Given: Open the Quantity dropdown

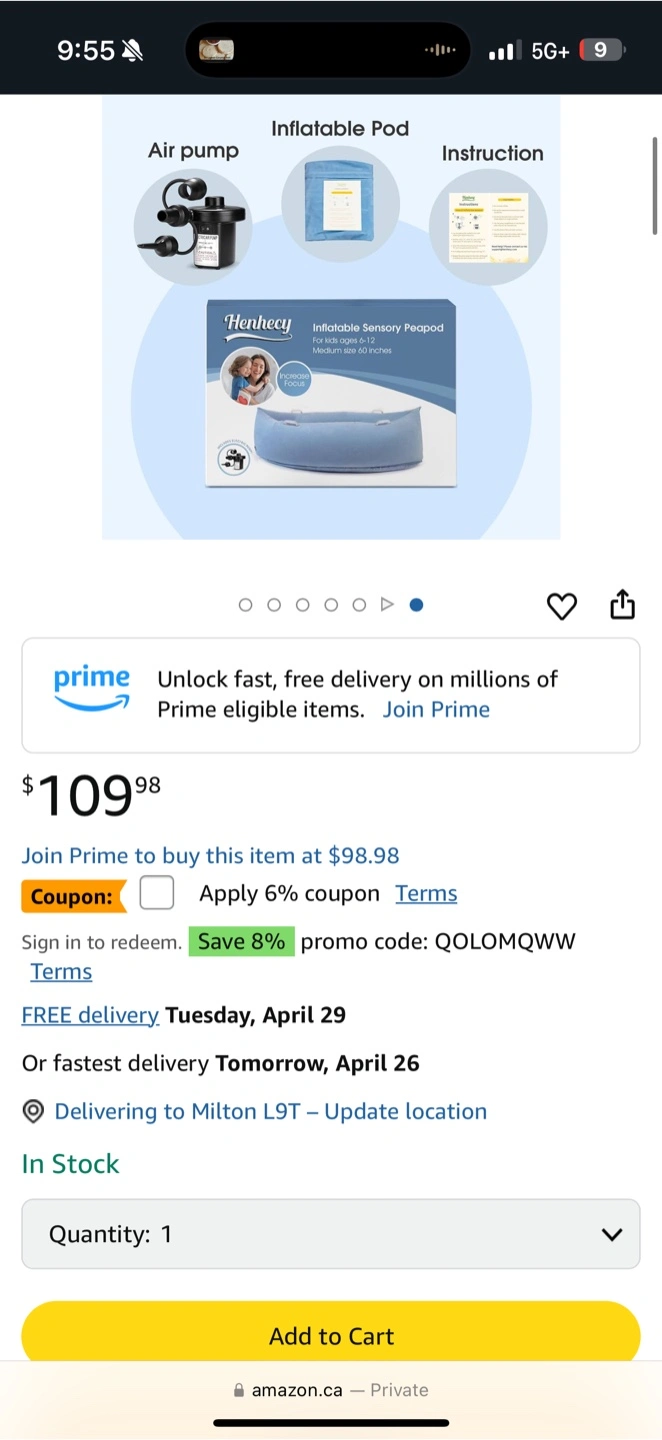Looking at the screenshot, I should click(x=330, y=1234).
